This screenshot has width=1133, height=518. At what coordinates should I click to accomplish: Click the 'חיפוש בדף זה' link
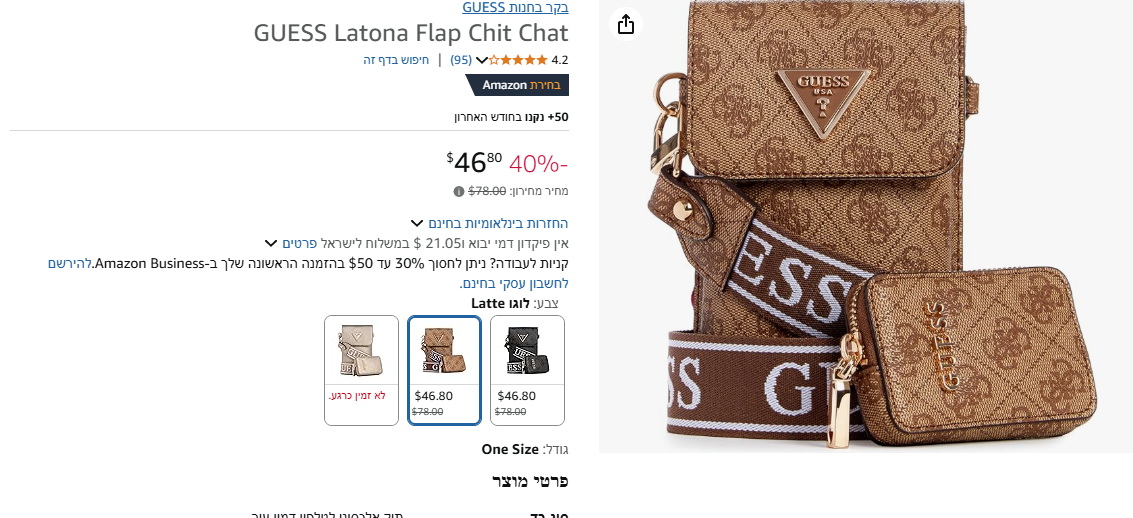396,60
